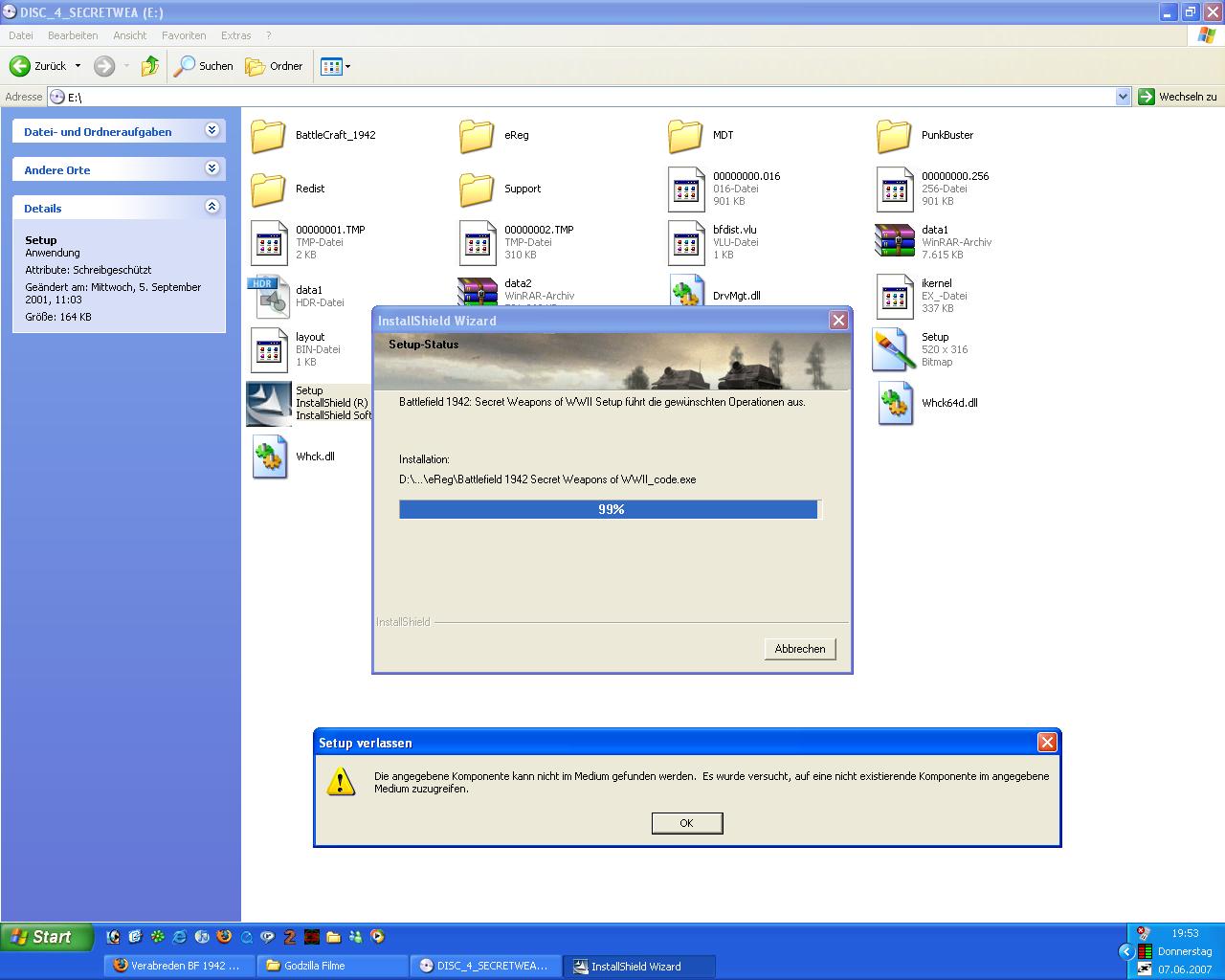Open the BattleCraft_1942 folder icon
1225x980 pixels.
coord(268,136)
